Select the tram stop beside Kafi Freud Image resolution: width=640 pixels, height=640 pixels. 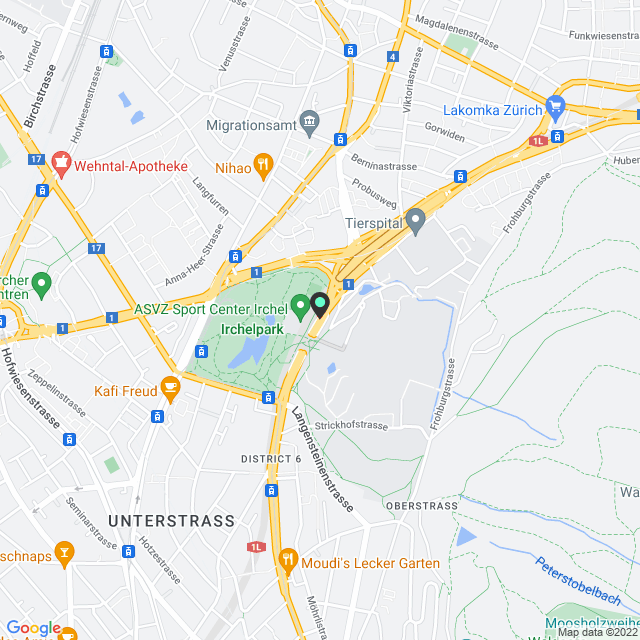tap(158, 416)
